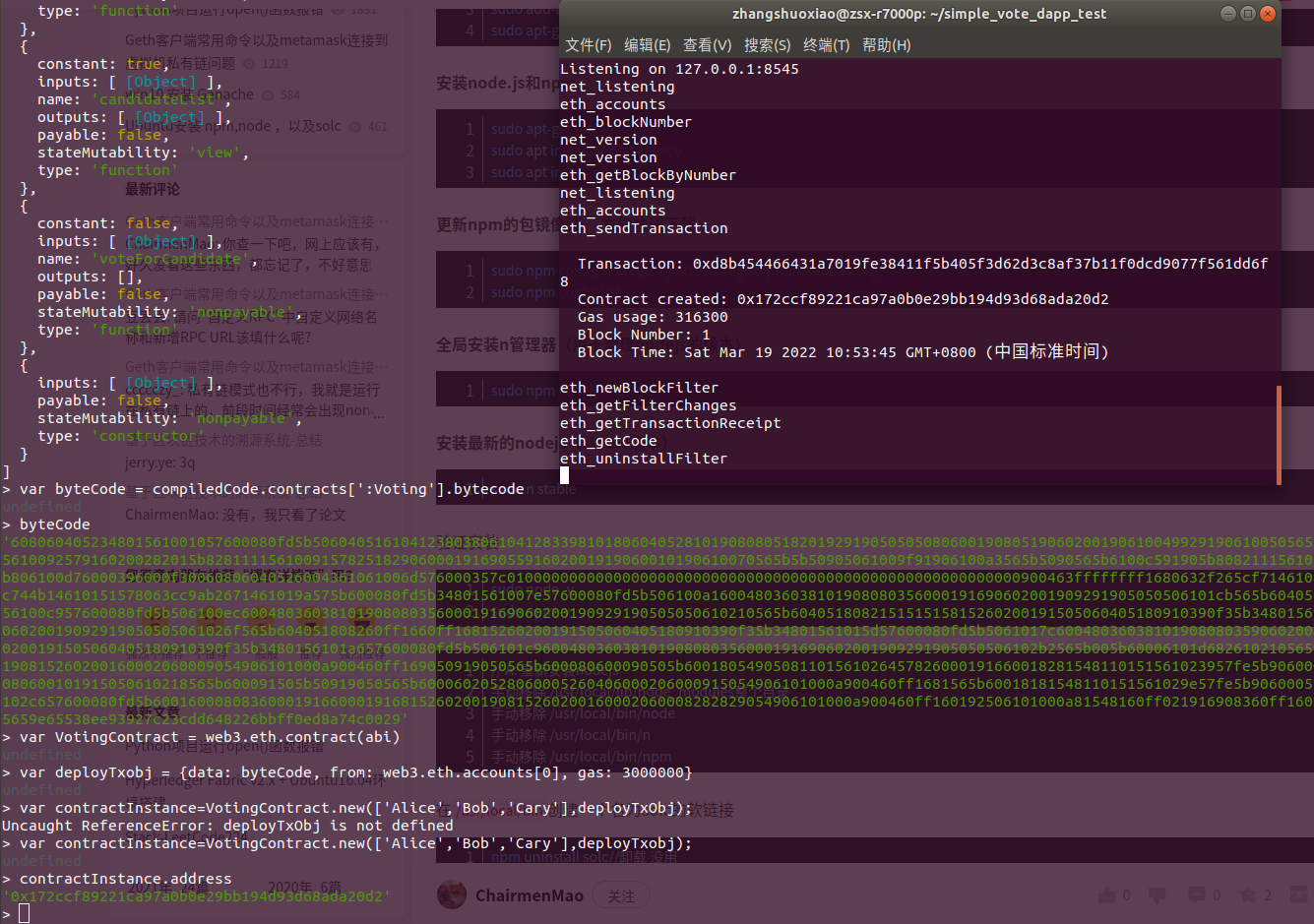Screen dimensions: 1314x924
Task: Click the ChairmenMao 没有，我只看了论文 comment
Action: click(235, 515)
